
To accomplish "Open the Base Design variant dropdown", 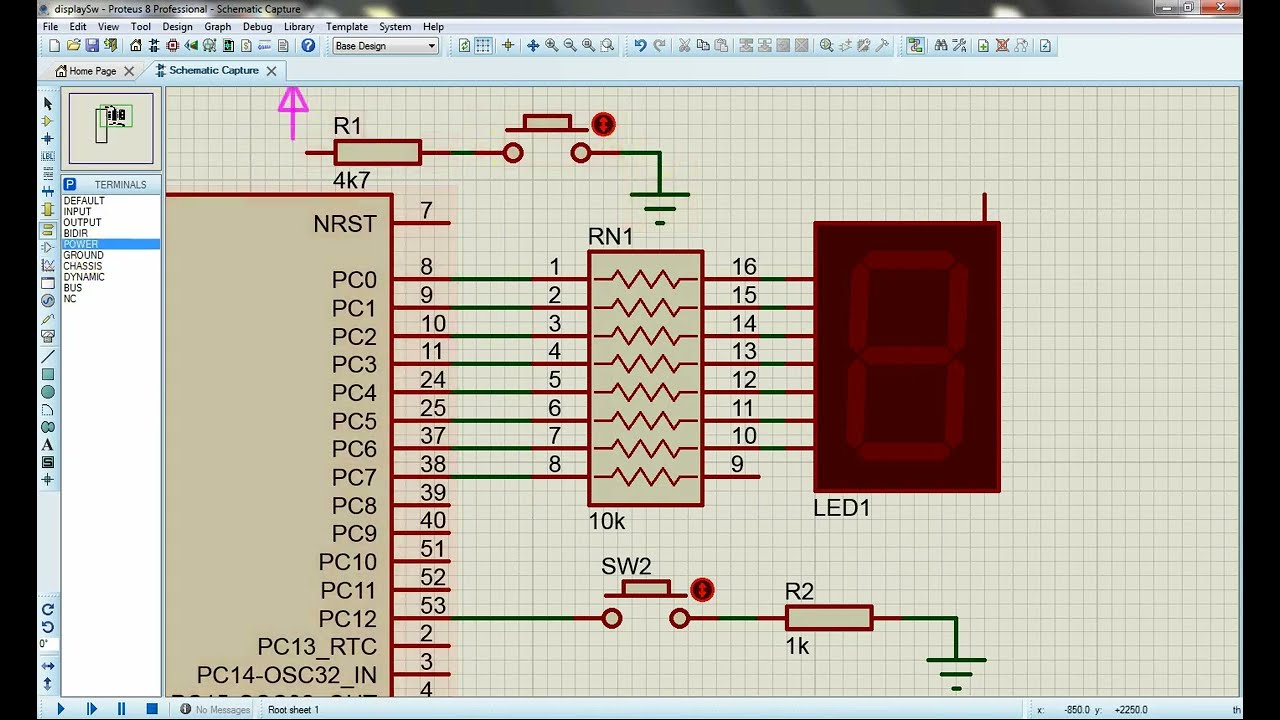I will point(385,46).
